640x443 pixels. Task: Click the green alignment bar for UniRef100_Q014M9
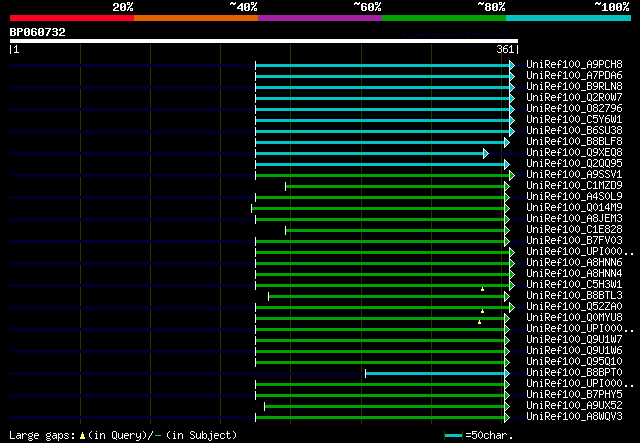(378, 209)
